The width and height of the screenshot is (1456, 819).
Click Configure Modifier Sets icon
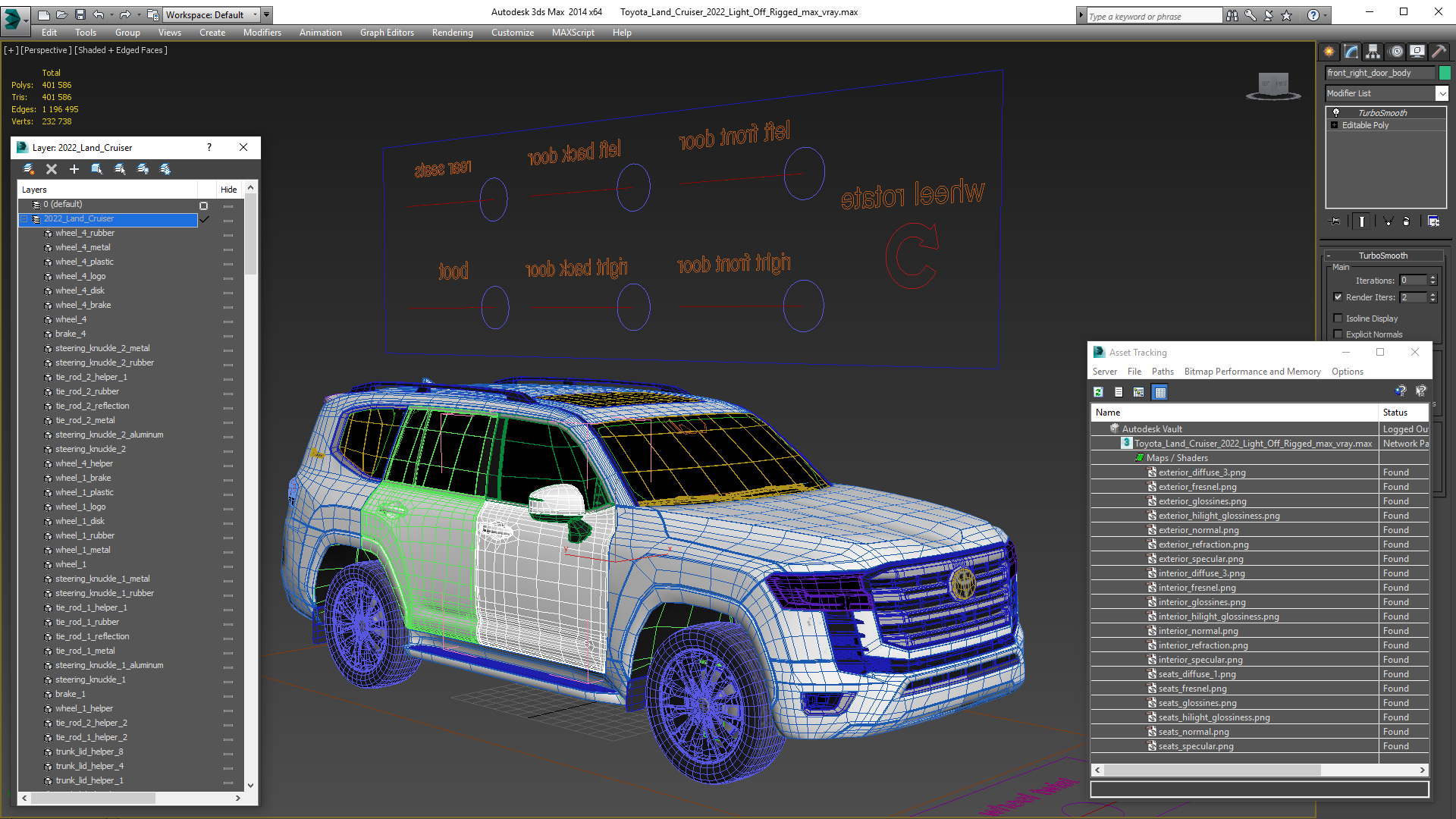[x=1433, y=221]
